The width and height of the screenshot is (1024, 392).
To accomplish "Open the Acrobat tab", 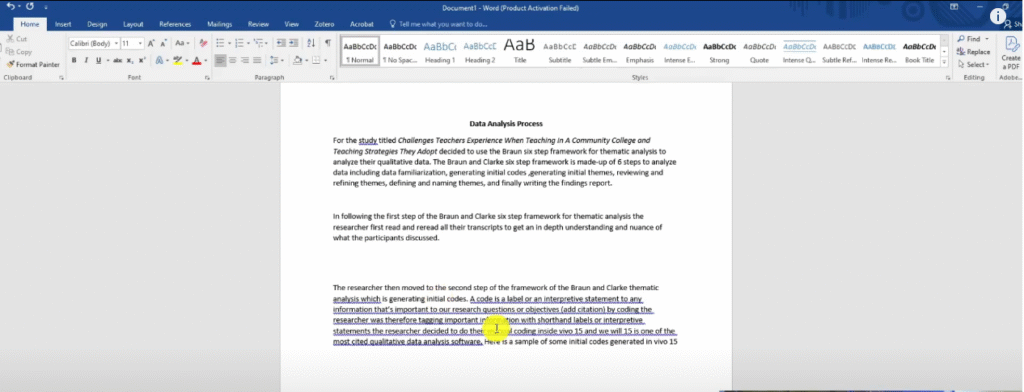I will pos(362,24).
